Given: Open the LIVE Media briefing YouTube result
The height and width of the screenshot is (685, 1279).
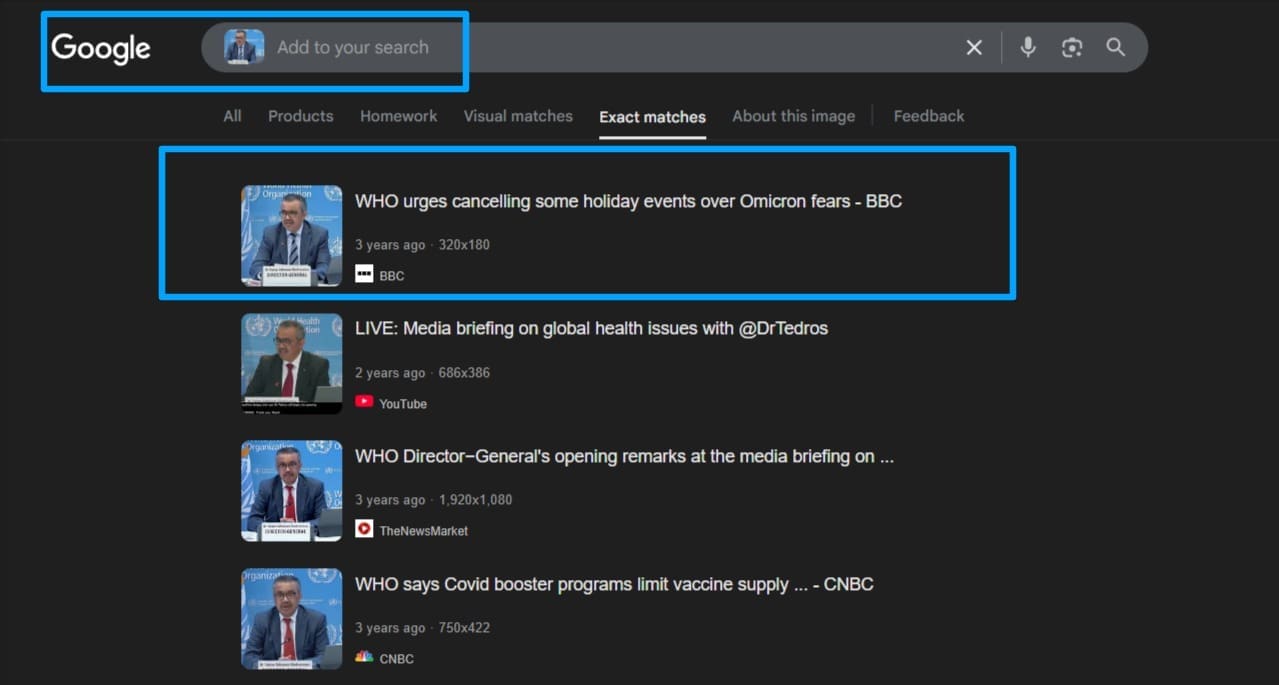Looking at the screenshot, I should [x=591, y=328].
